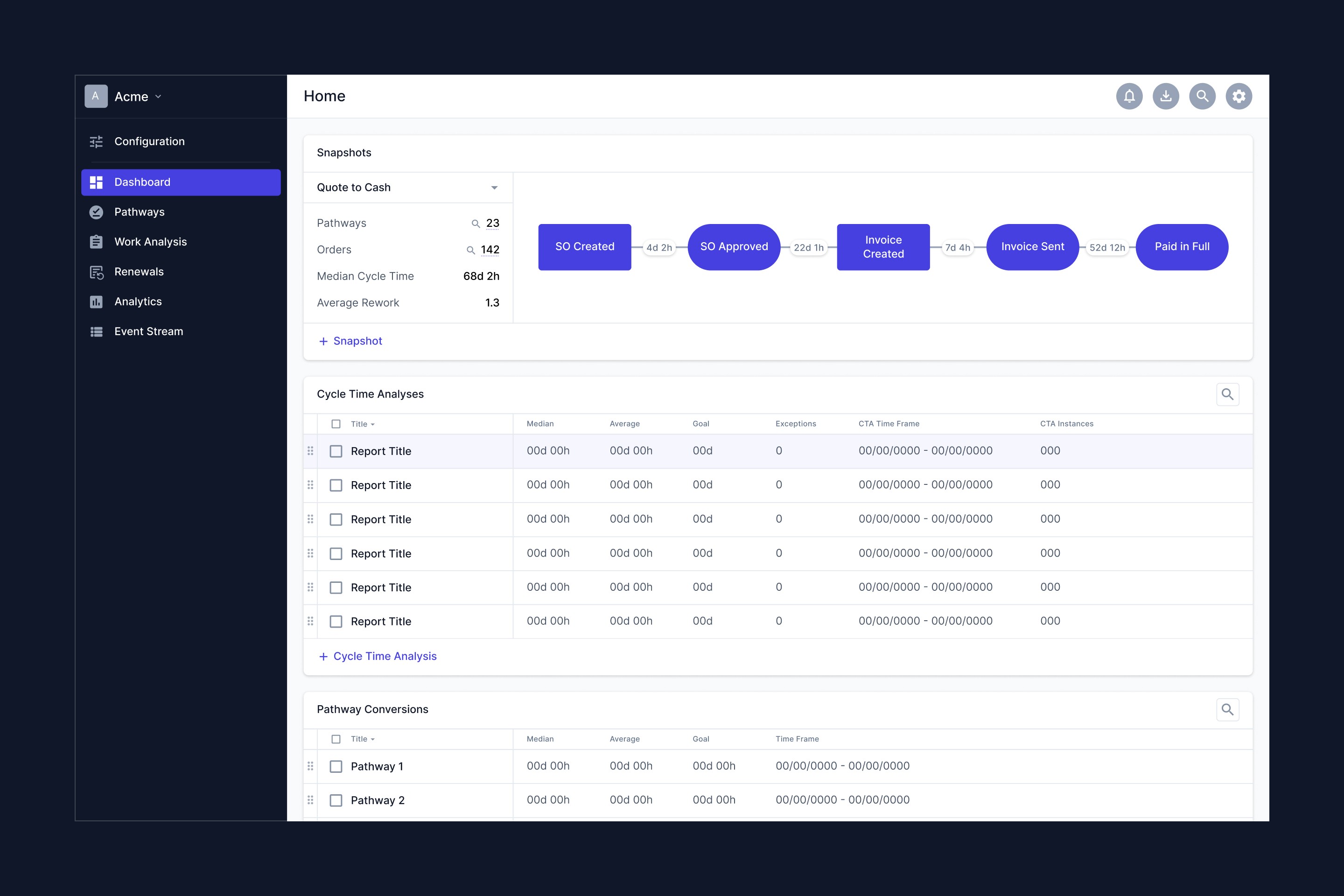Image resolution: width=1344 pixels, height=896 pixels.
Task: Go to Event Stream in sidebar
Action: pos(148,331)
